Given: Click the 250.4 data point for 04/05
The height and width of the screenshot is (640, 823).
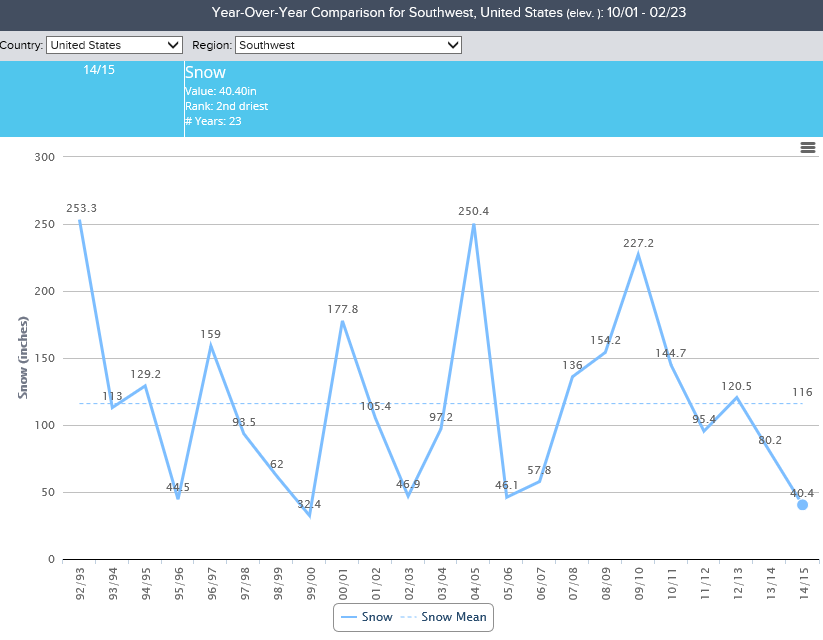Looking at the screenshot, I should pos(473,224).
